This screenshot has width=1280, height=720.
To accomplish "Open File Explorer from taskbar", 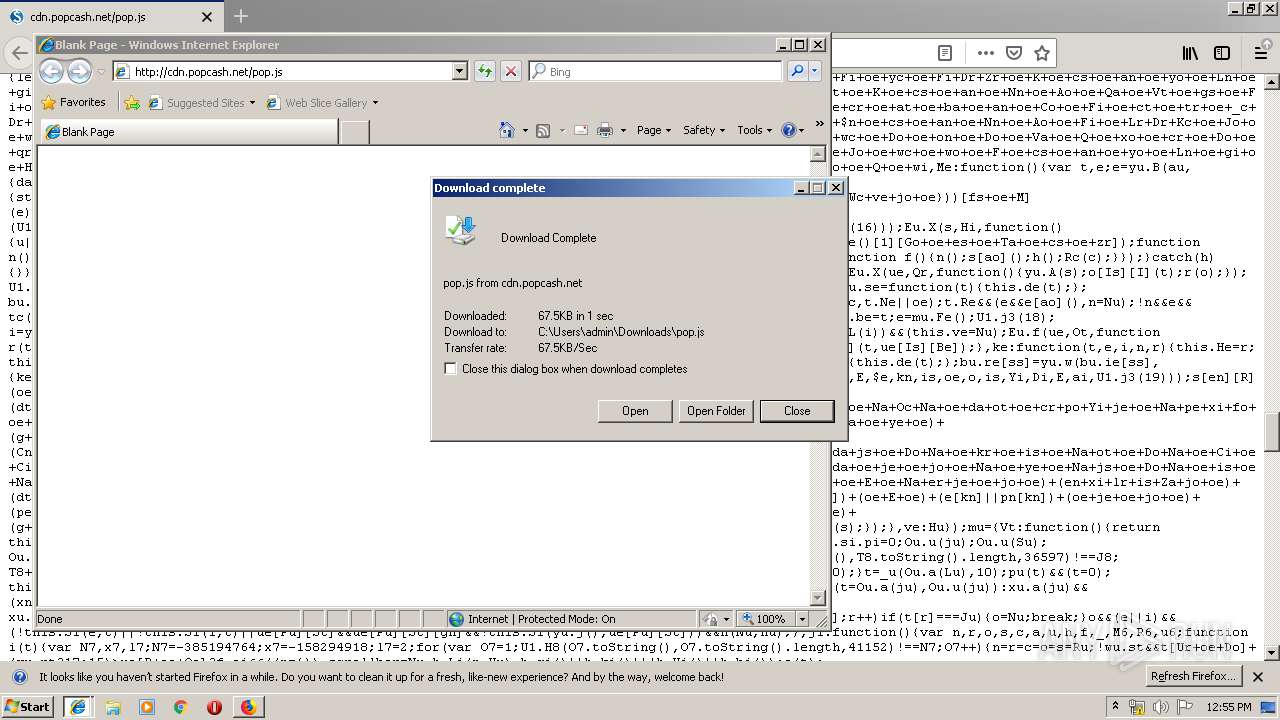I will pyautogui.click(x=113, y=707).
